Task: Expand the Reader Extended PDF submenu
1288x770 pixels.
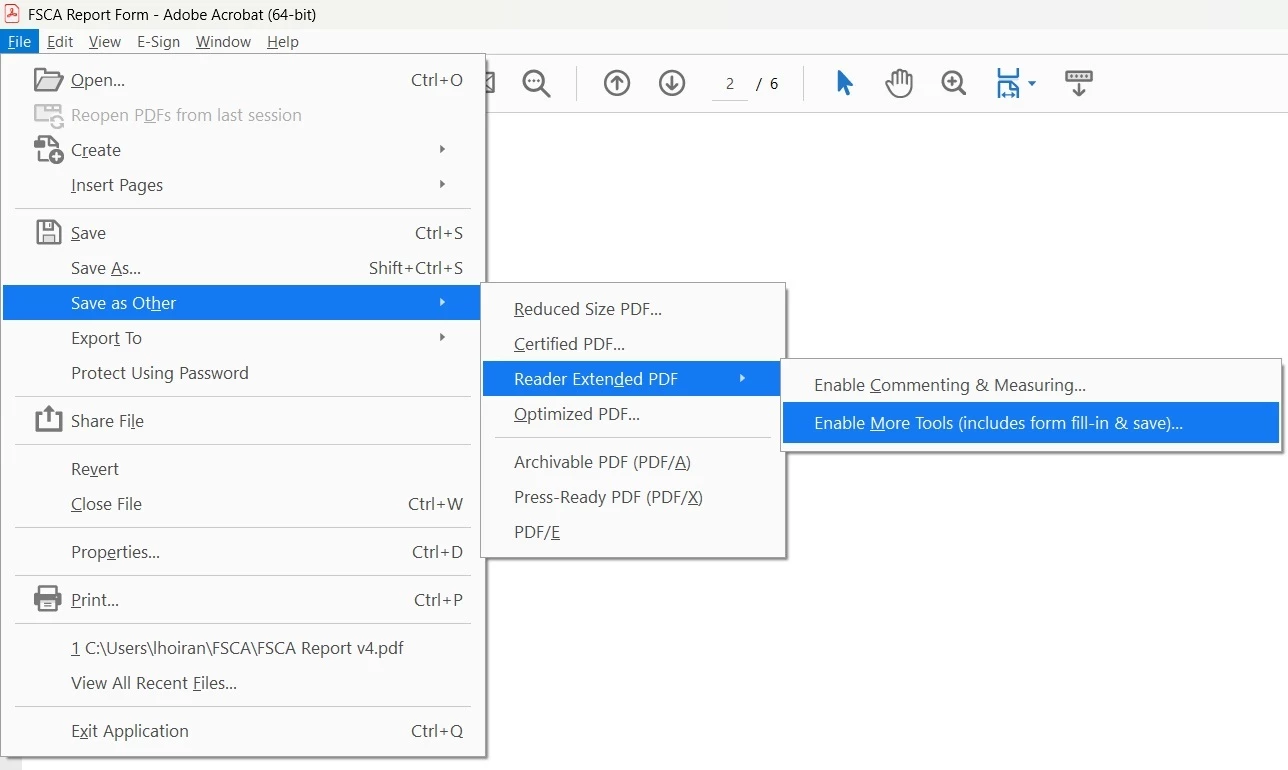Action: (632, 379)
